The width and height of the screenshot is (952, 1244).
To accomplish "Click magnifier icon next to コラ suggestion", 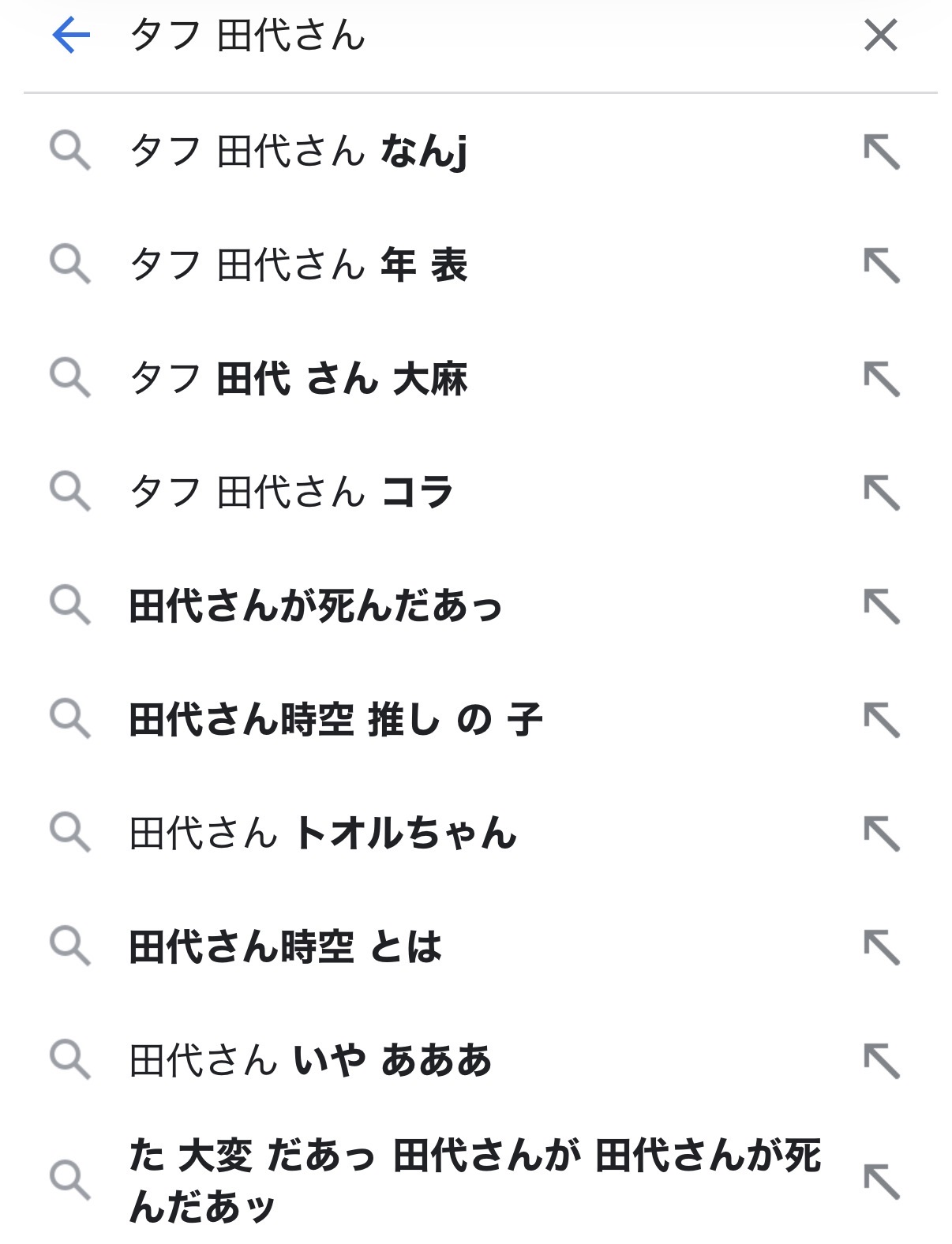I will coord(69,491).
